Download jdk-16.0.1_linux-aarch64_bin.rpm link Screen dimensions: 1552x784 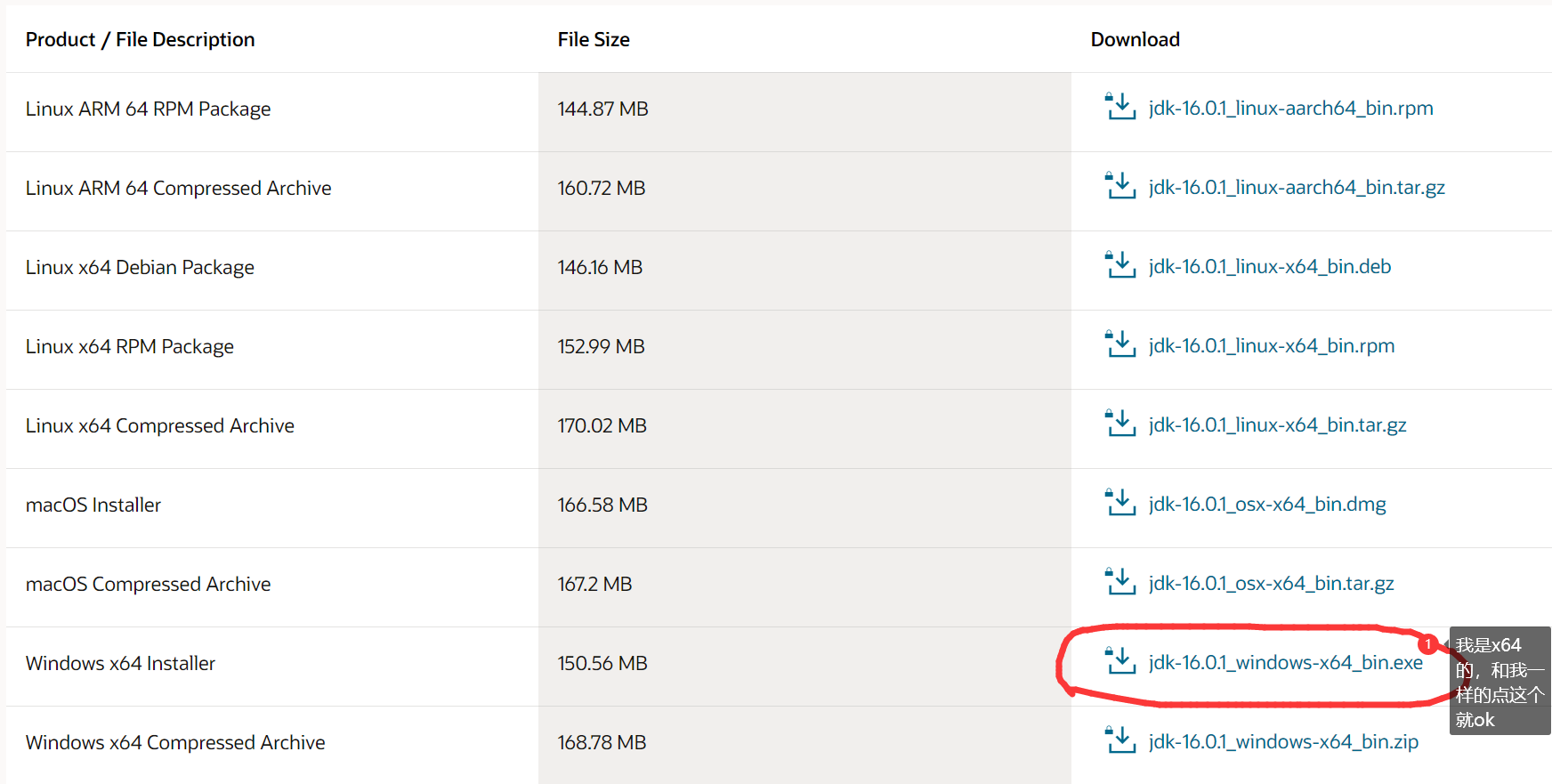1290,109
